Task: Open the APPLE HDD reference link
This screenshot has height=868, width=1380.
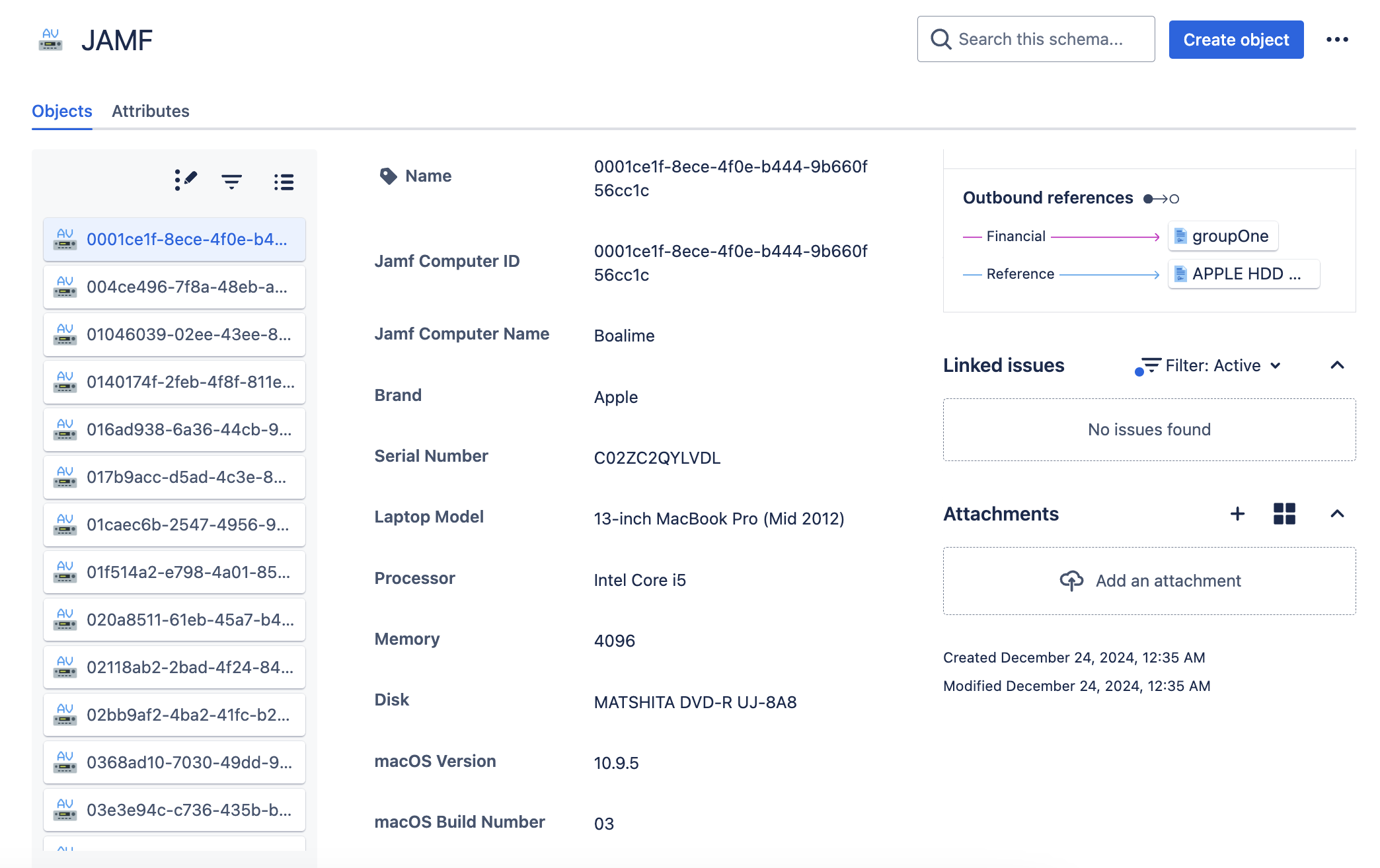Action: 1243,274
